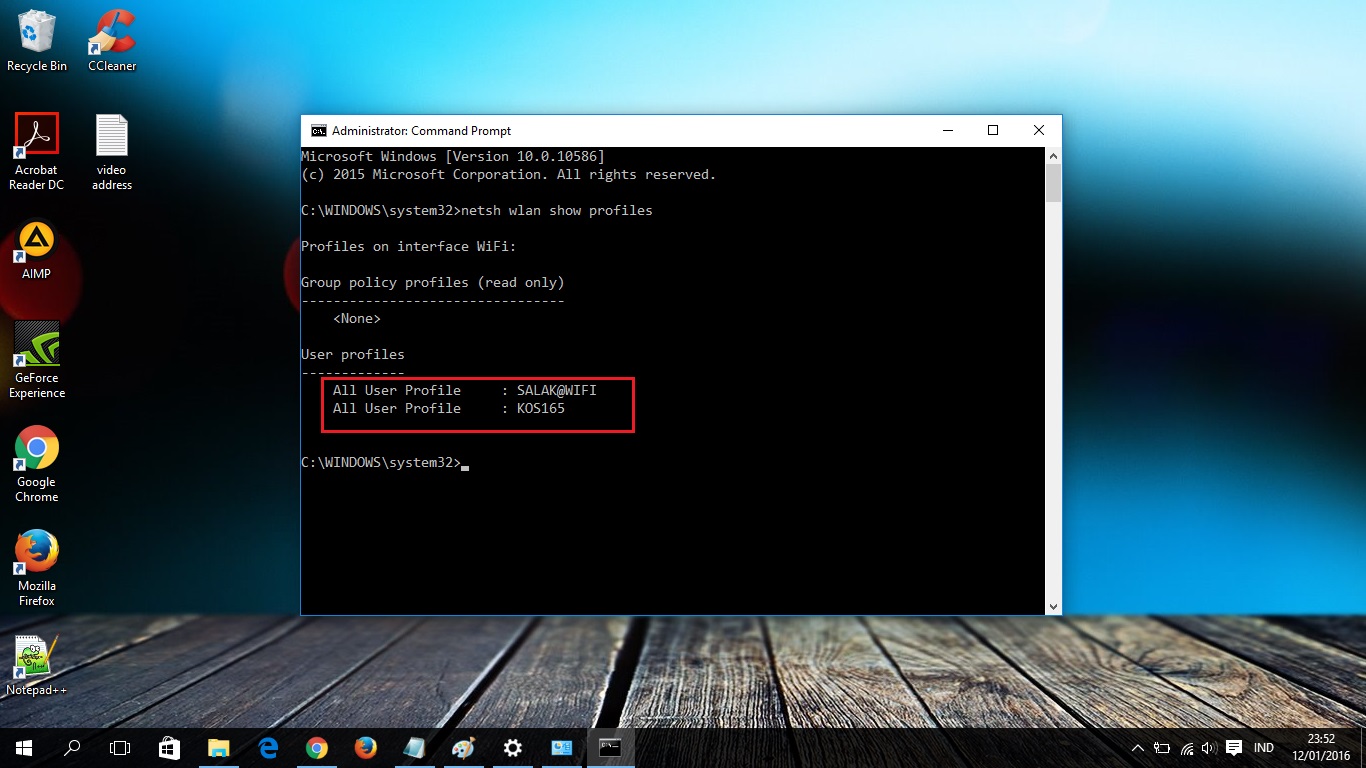The height and width of the screenshot is (768, 1366).
Task: Open the volume speaker tray icon
Action: tap(1209, 748)
